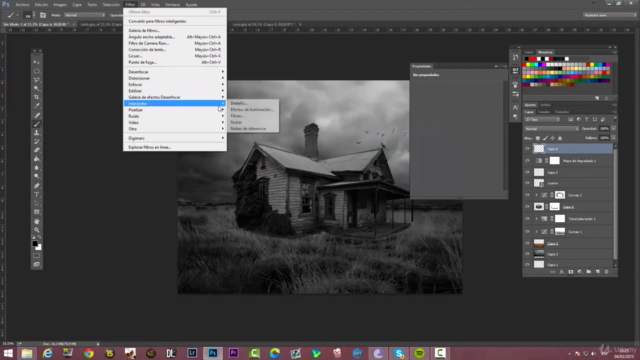This screenshot has height=360, width=640.
Task: Open the Relleno value dropdown arrow
Action: [x=613, y=138]
